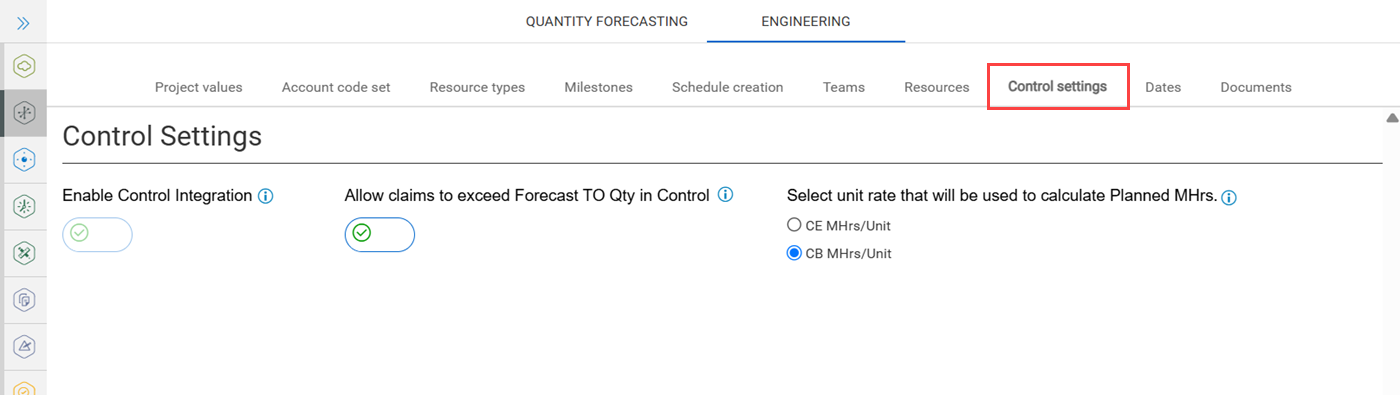1400x395 pixels.
Task: Click the yellow-green hexagon sidebar icon
Action: (x=24, y=66)
